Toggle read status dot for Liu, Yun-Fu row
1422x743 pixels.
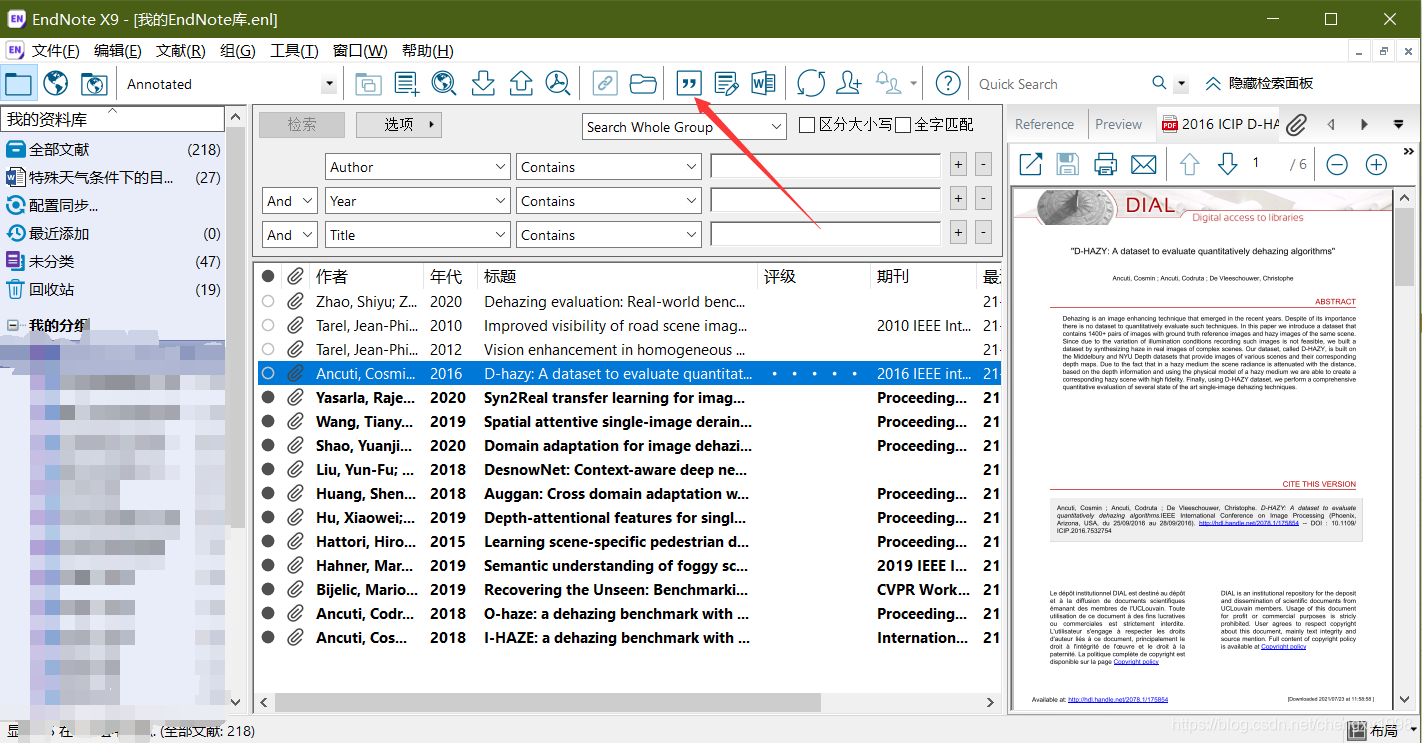268,469
